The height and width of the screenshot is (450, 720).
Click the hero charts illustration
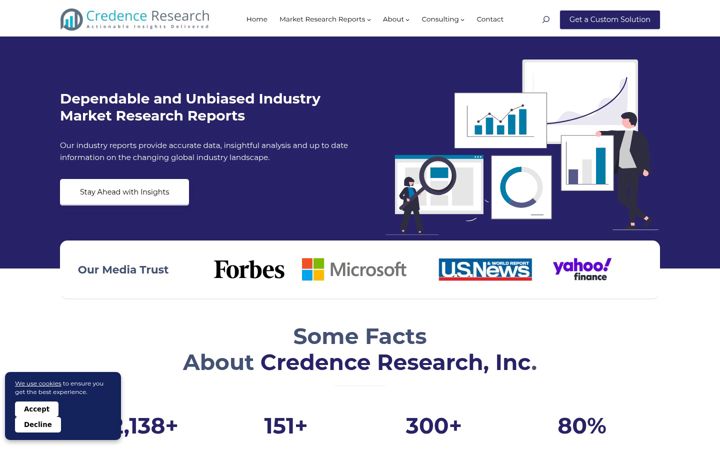click(x=523, y=147)
